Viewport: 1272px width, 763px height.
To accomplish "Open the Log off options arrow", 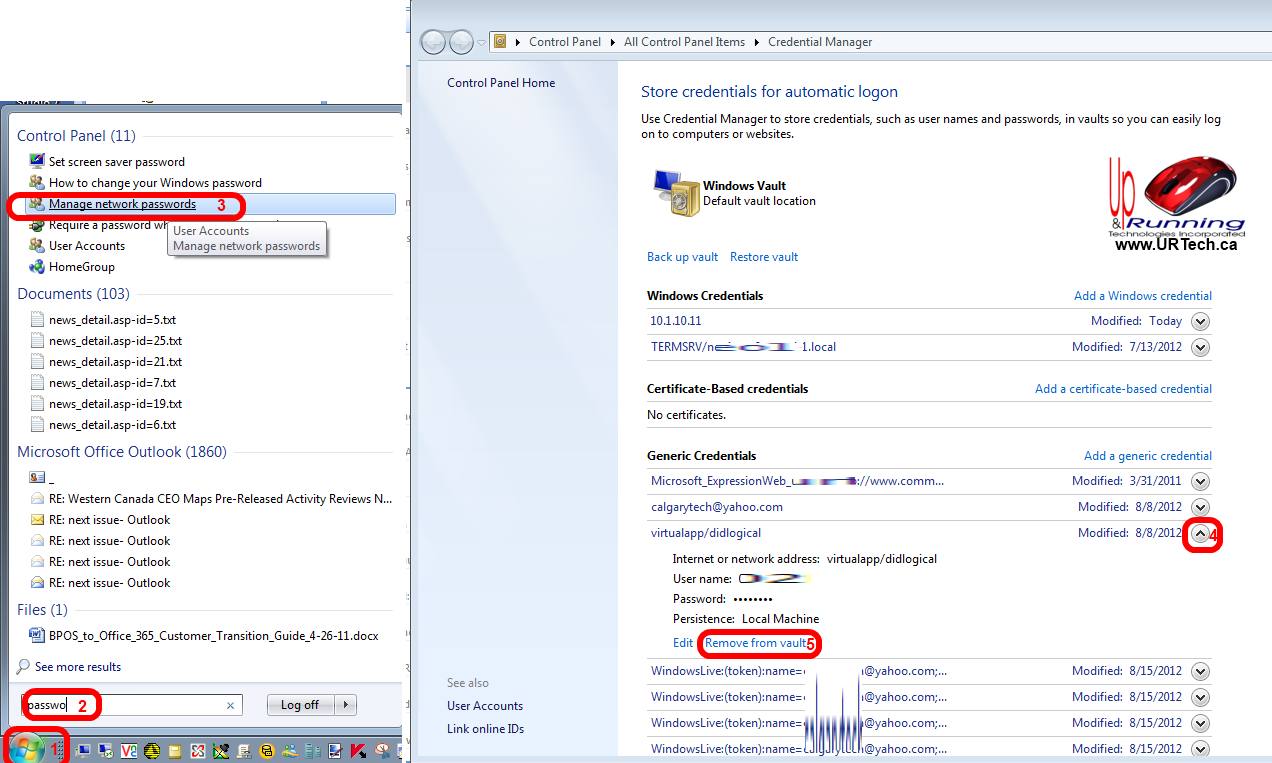I will click(x=346, y=705).
